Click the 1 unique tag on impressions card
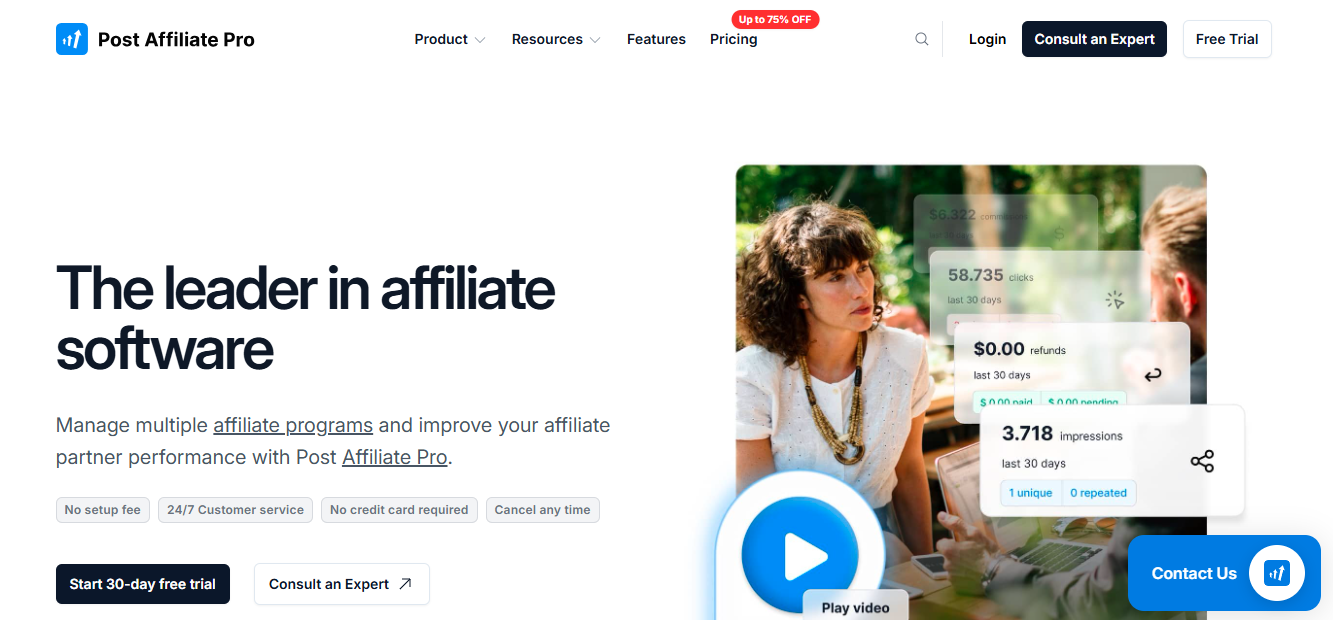This screenshot has height=620, width=1333. click(x=1030, y=493)
